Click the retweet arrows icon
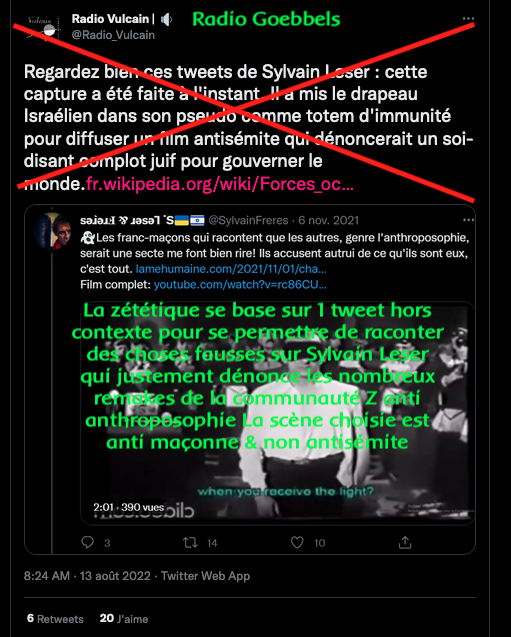The image size is (511, 637). tap(190, 542)
